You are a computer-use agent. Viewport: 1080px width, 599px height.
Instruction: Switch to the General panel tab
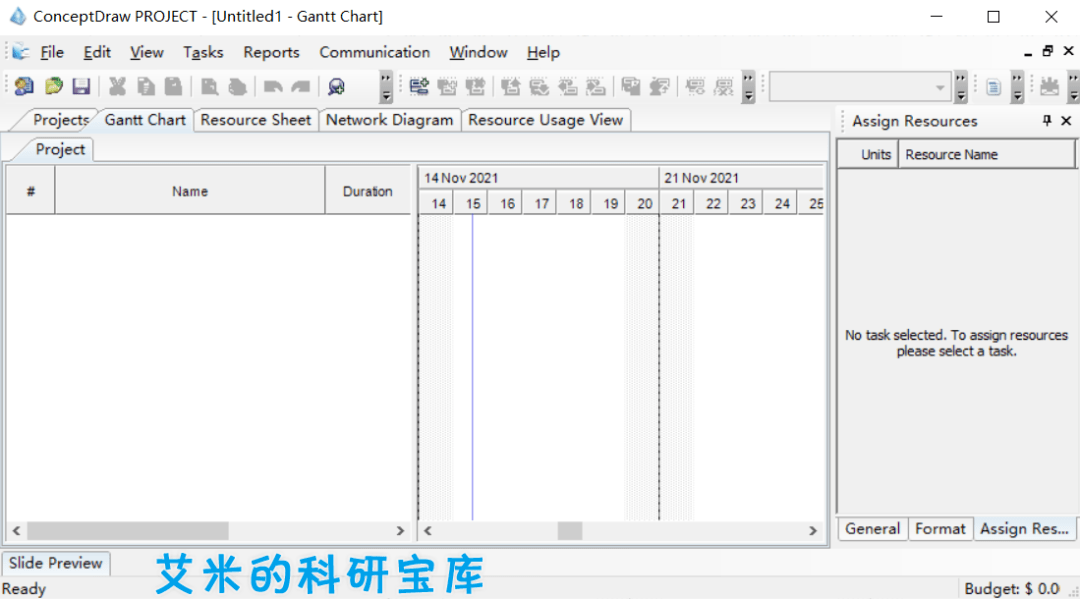tap(873, 529)
